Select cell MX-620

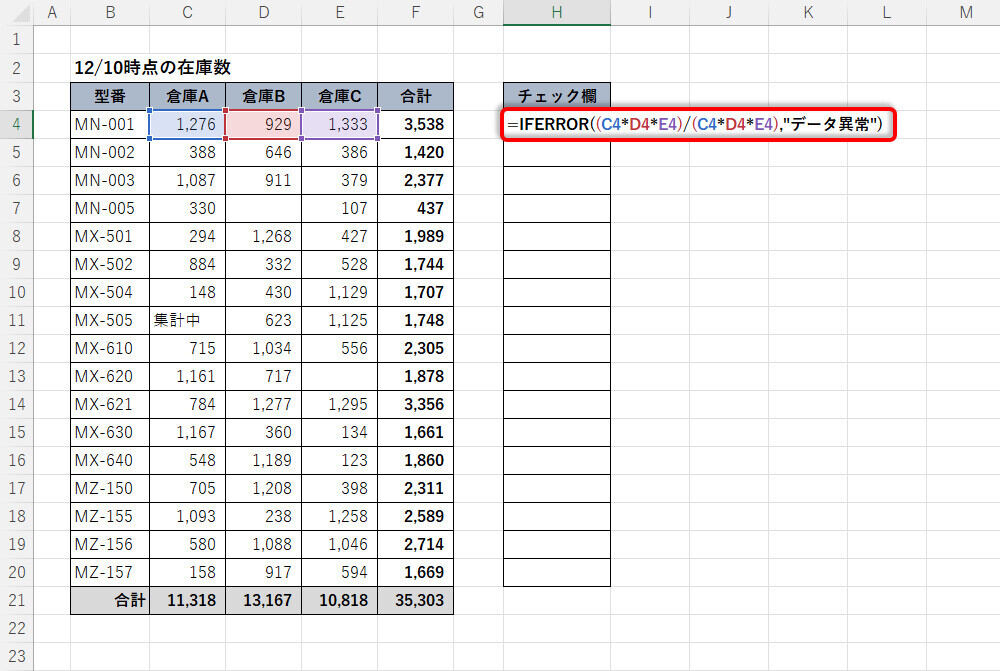pos(110,376)
